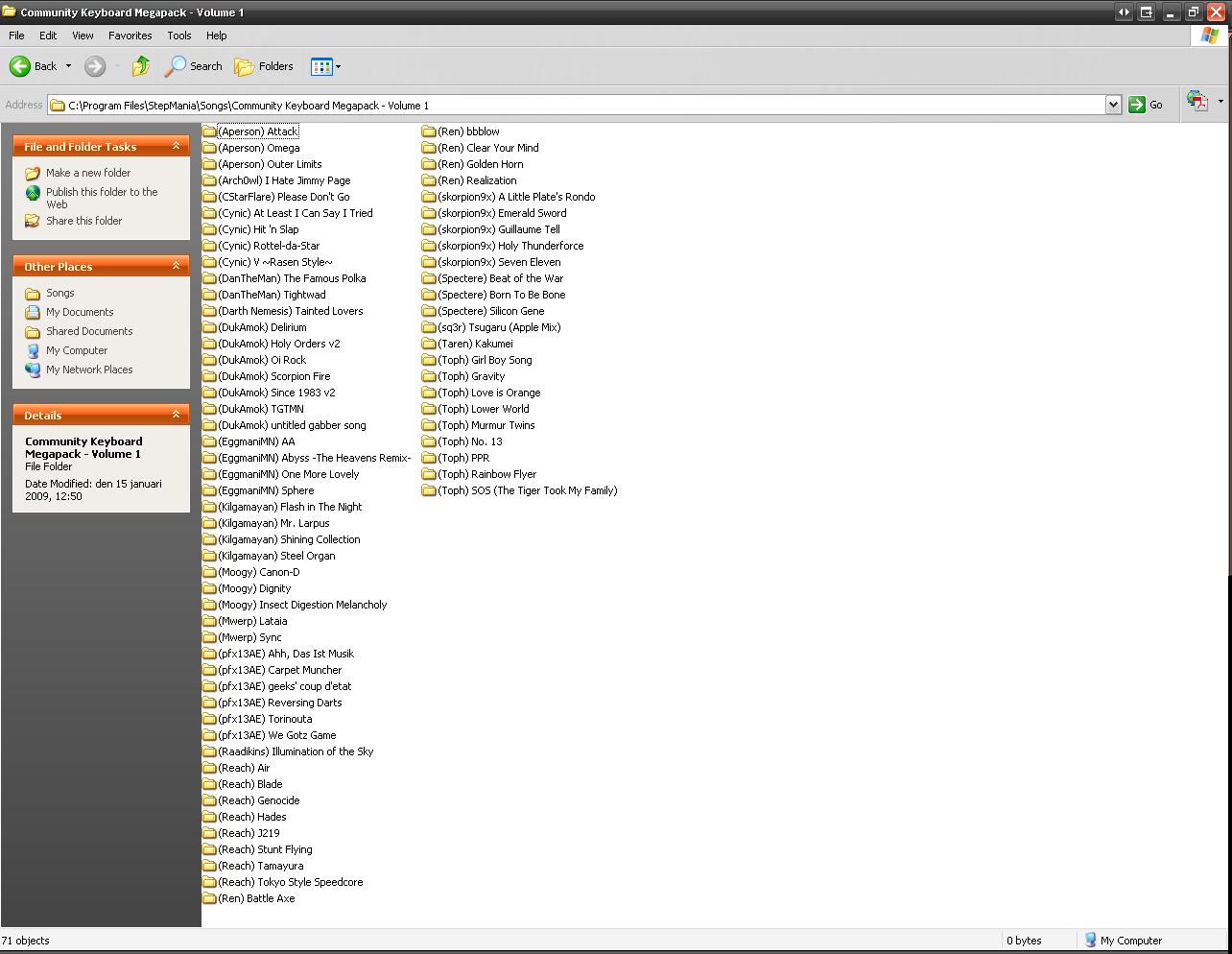Click the Go button
This screenshot has height=954, width=1232.
pos(1146,105)
